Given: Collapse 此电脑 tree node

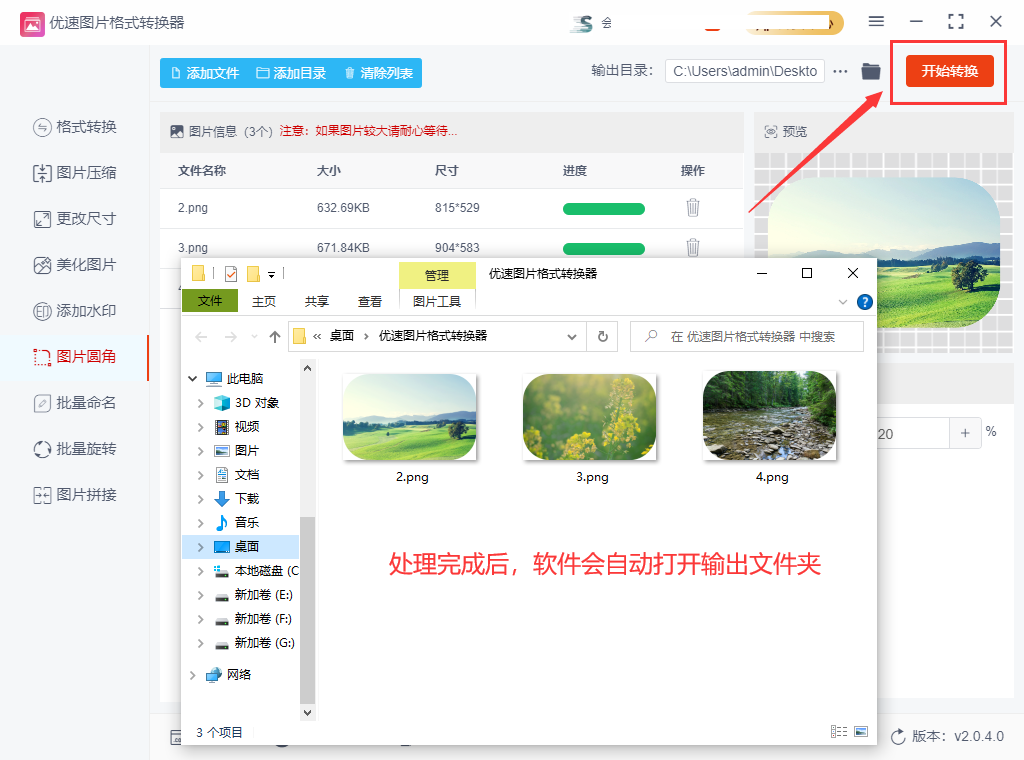Looking at the screenshot, I should pyautogui.click(x=193, y=379).
